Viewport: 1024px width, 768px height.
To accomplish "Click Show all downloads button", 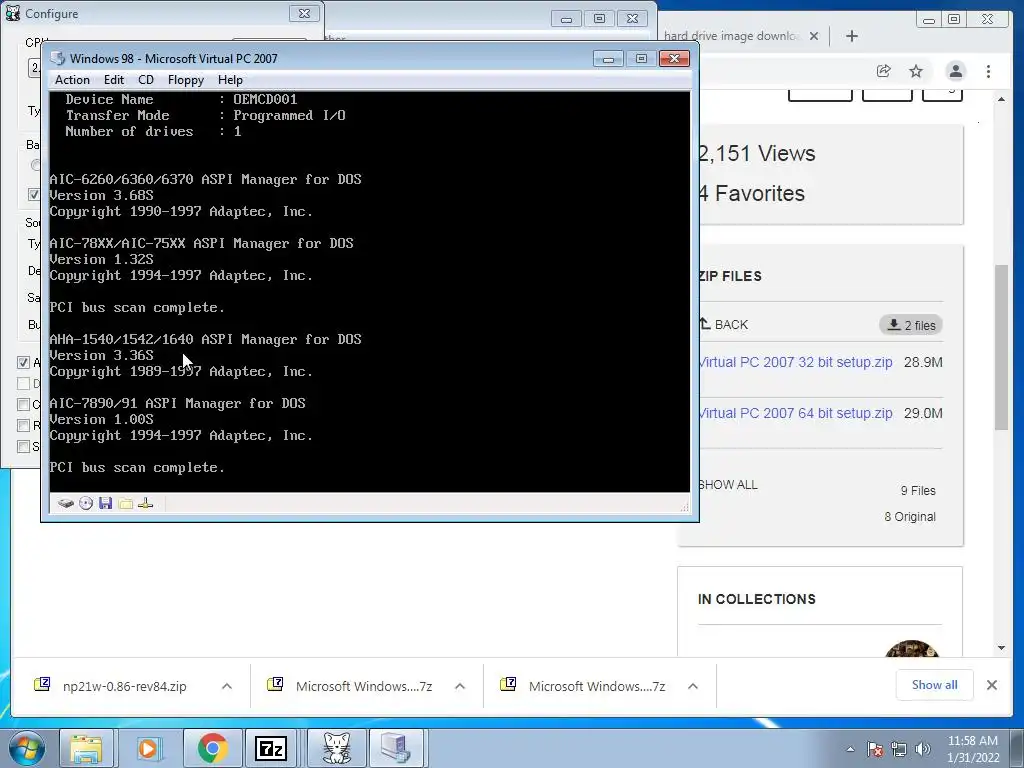I will 935,685.
